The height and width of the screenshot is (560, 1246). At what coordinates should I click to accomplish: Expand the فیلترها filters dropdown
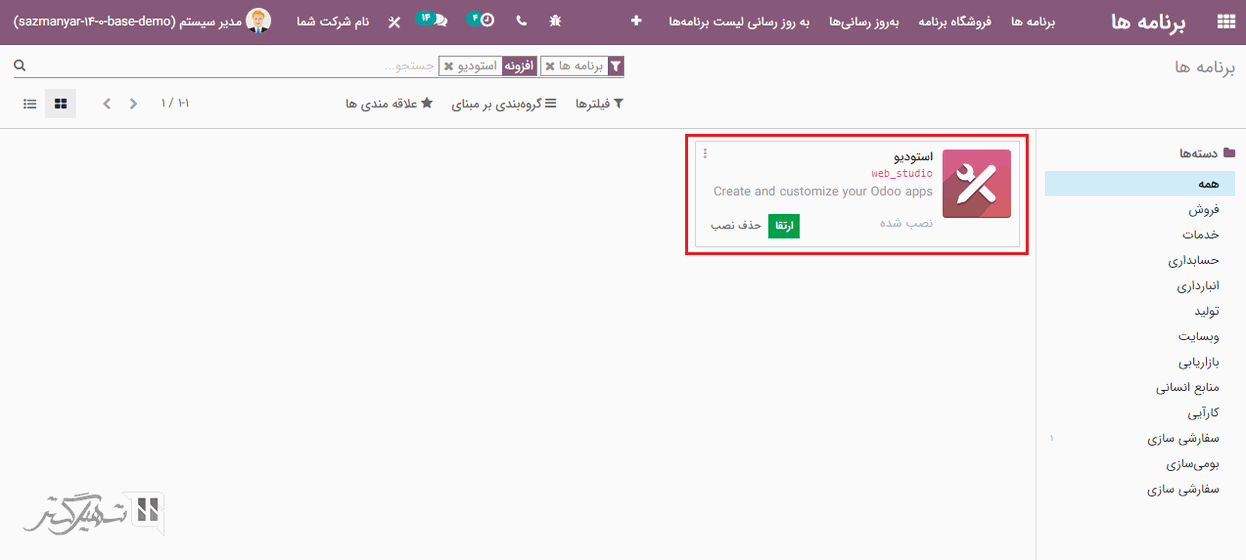coord(599,104)
